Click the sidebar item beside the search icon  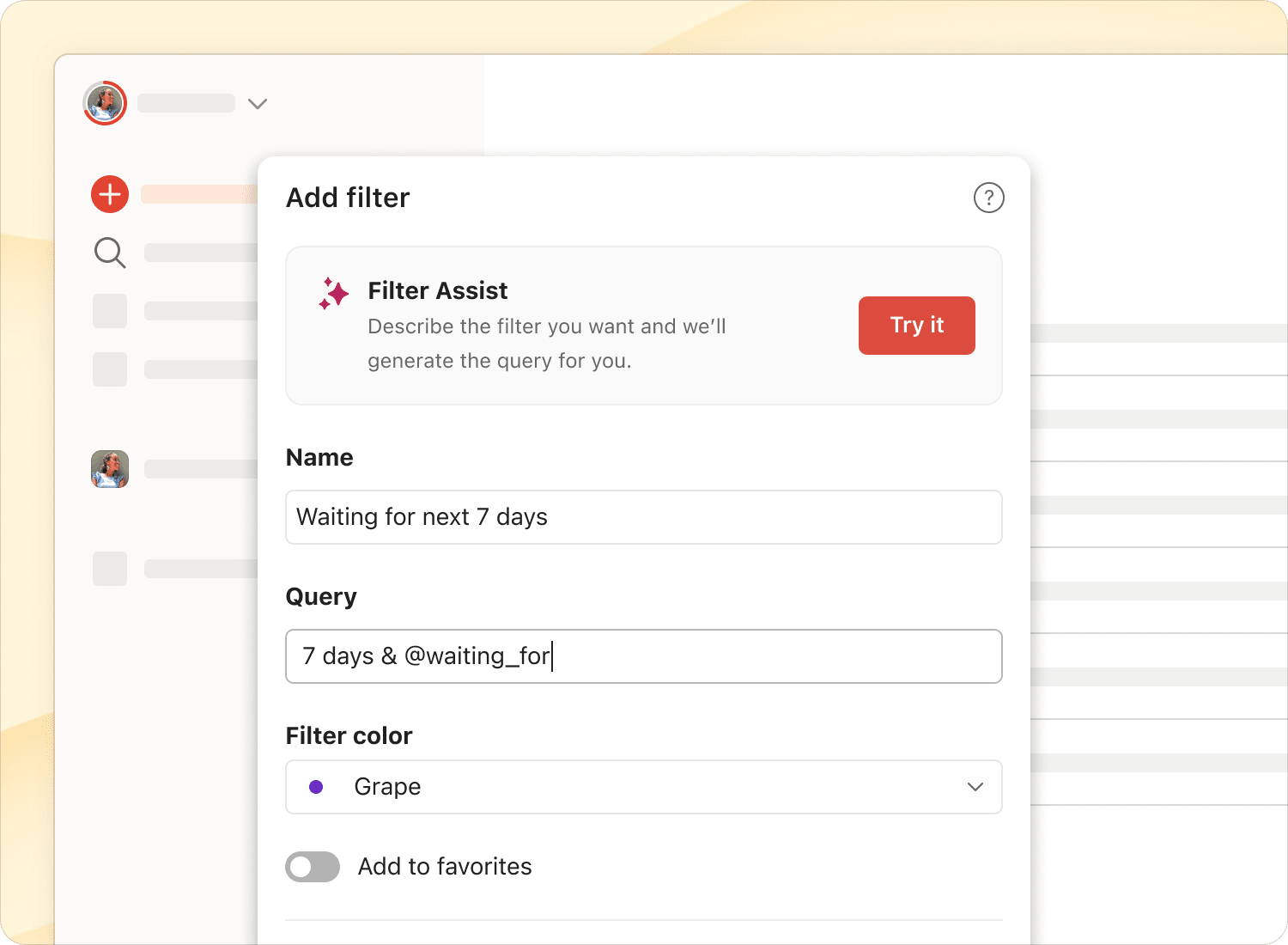201,253
